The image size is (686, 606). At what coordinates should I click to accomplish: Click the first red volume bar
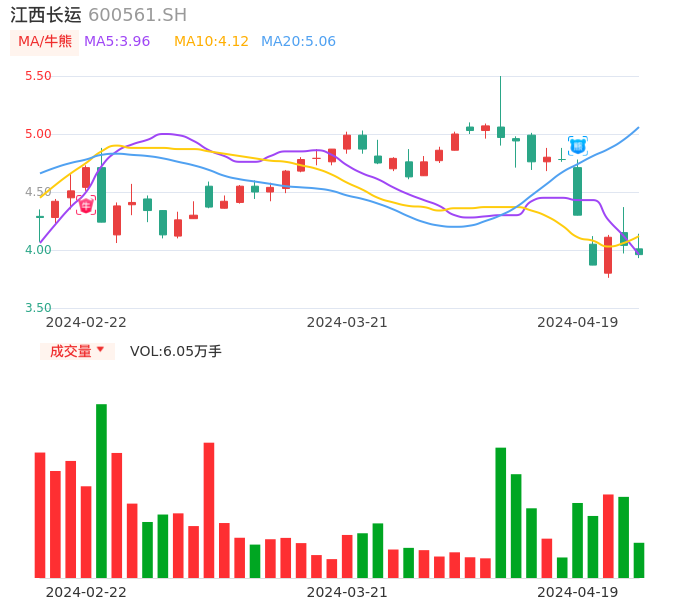pos(40,515)
